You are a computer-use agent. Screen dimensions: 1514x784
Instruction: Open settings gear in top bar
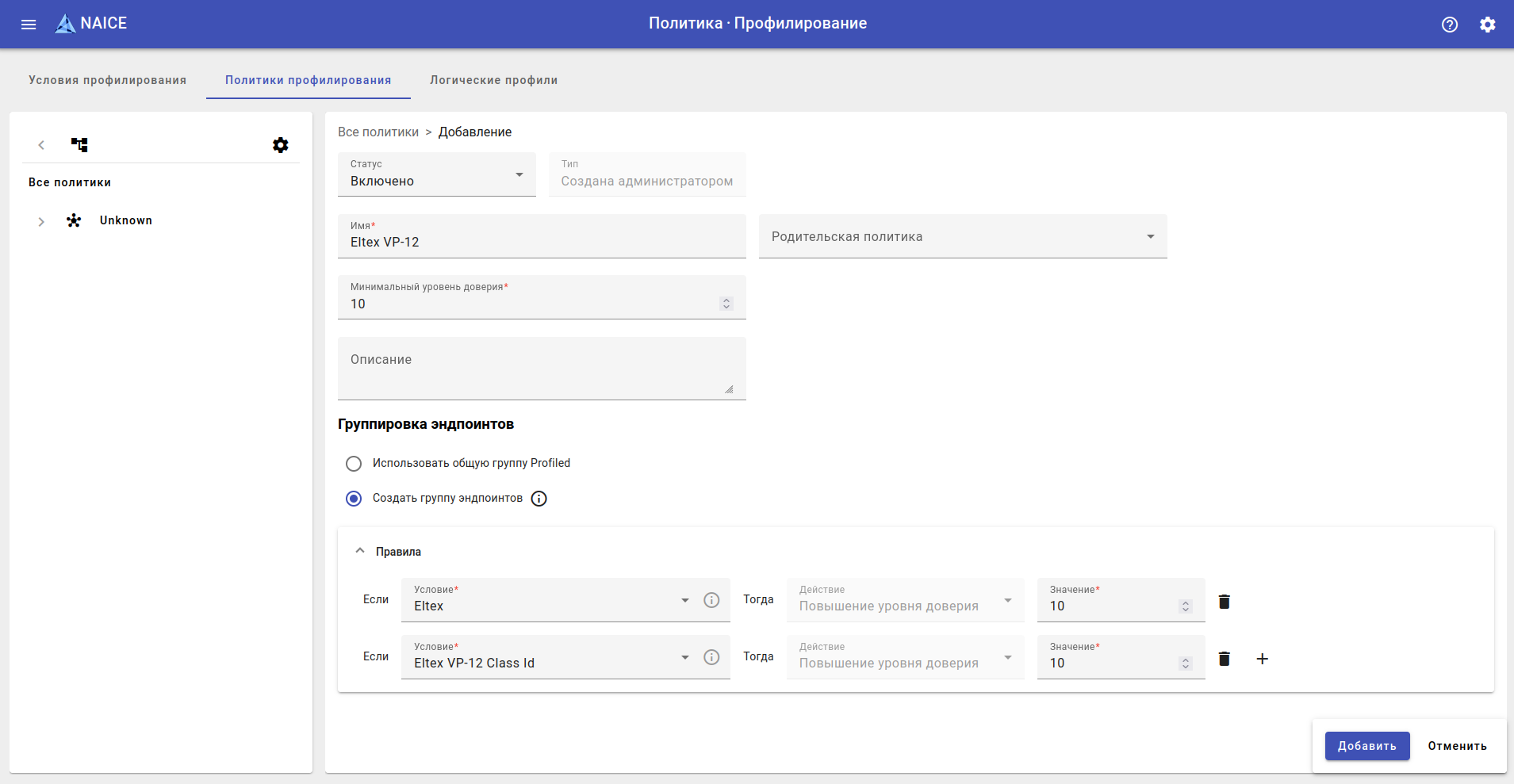point(1487,25)
